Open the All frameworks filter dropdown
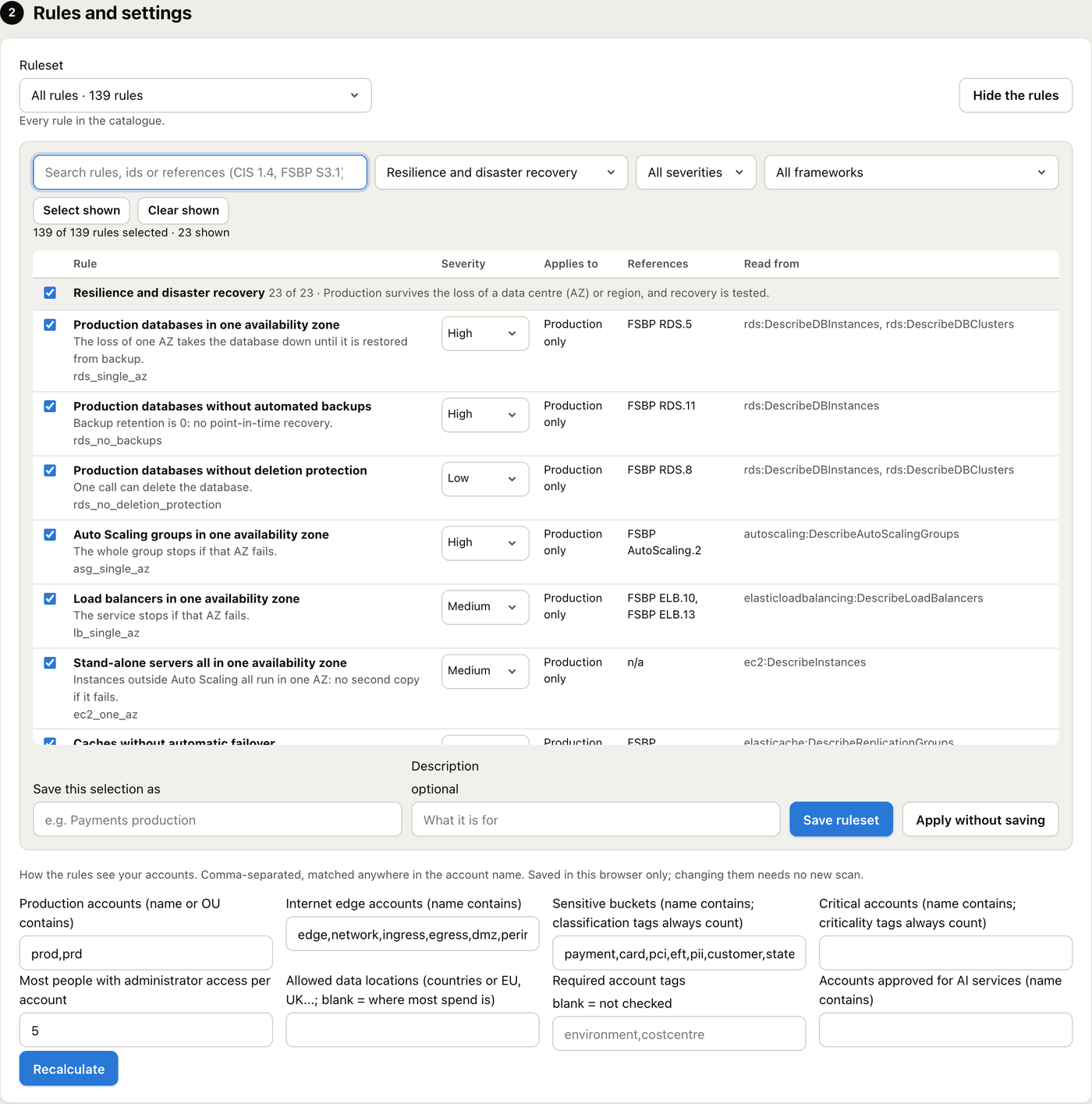The width and height of the screenshot is (1092, 1104). click(911, 172)
